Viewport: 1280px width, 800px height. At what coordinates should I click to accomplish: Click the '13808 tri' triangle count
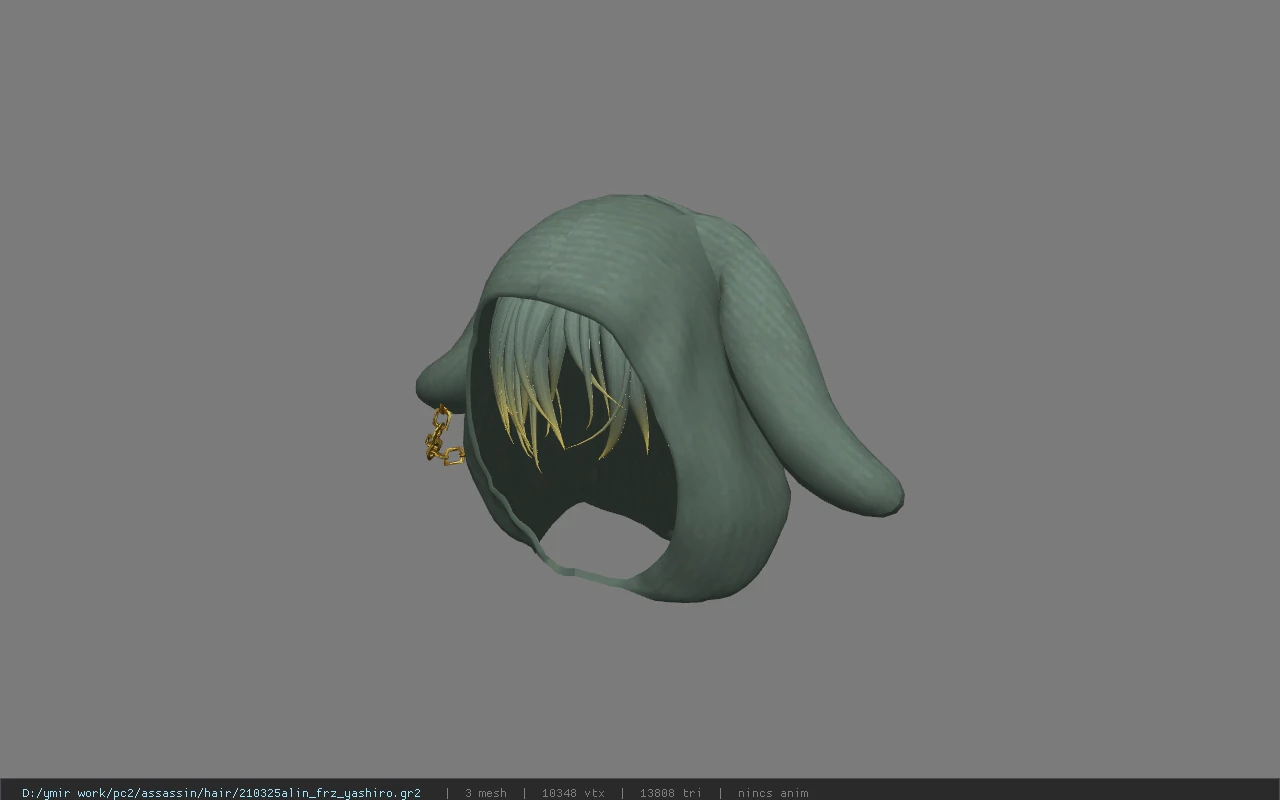click(670, 793)
